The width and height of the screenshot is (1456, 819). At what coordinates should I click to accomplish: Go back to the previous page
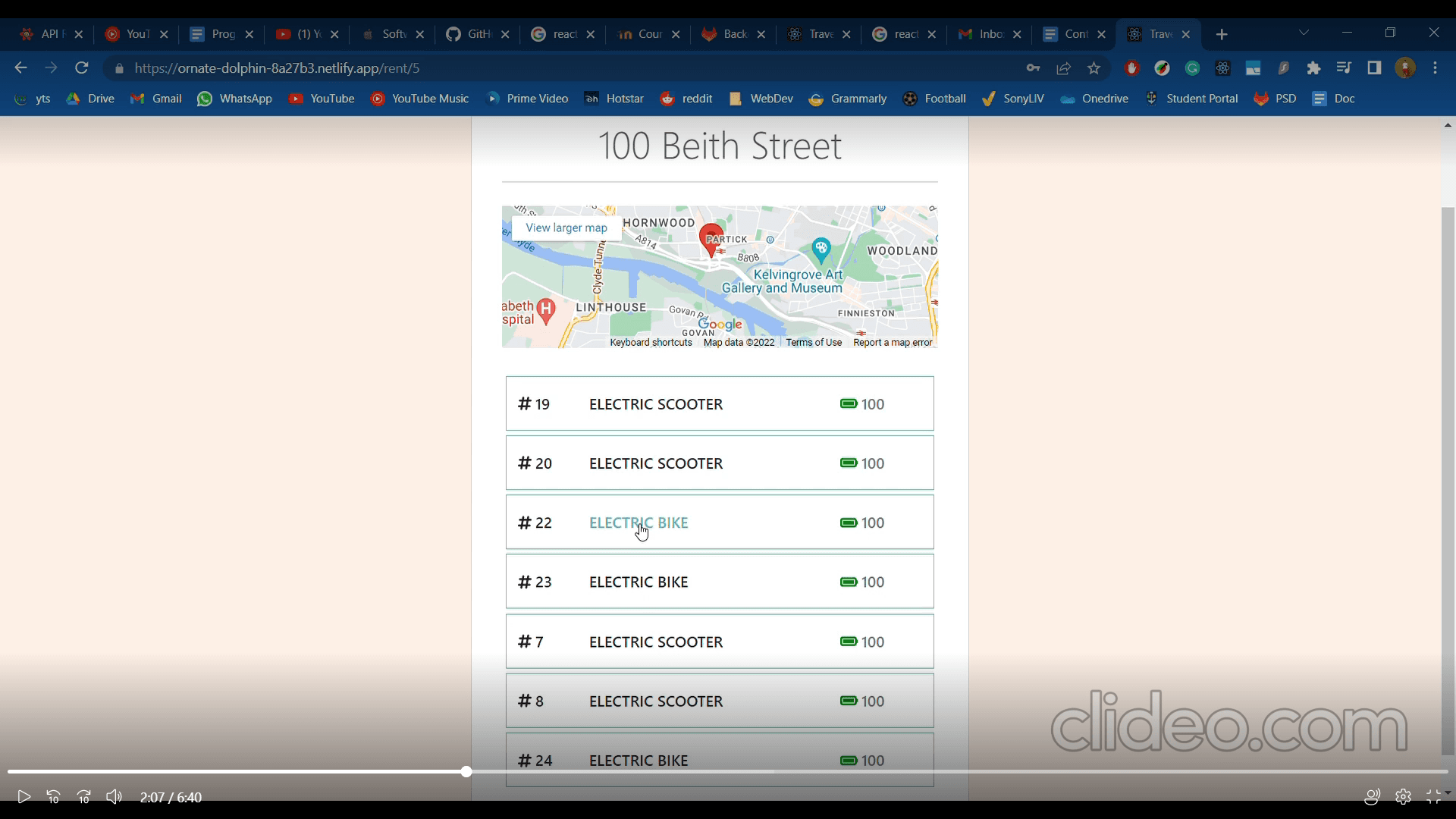(20, 68)
